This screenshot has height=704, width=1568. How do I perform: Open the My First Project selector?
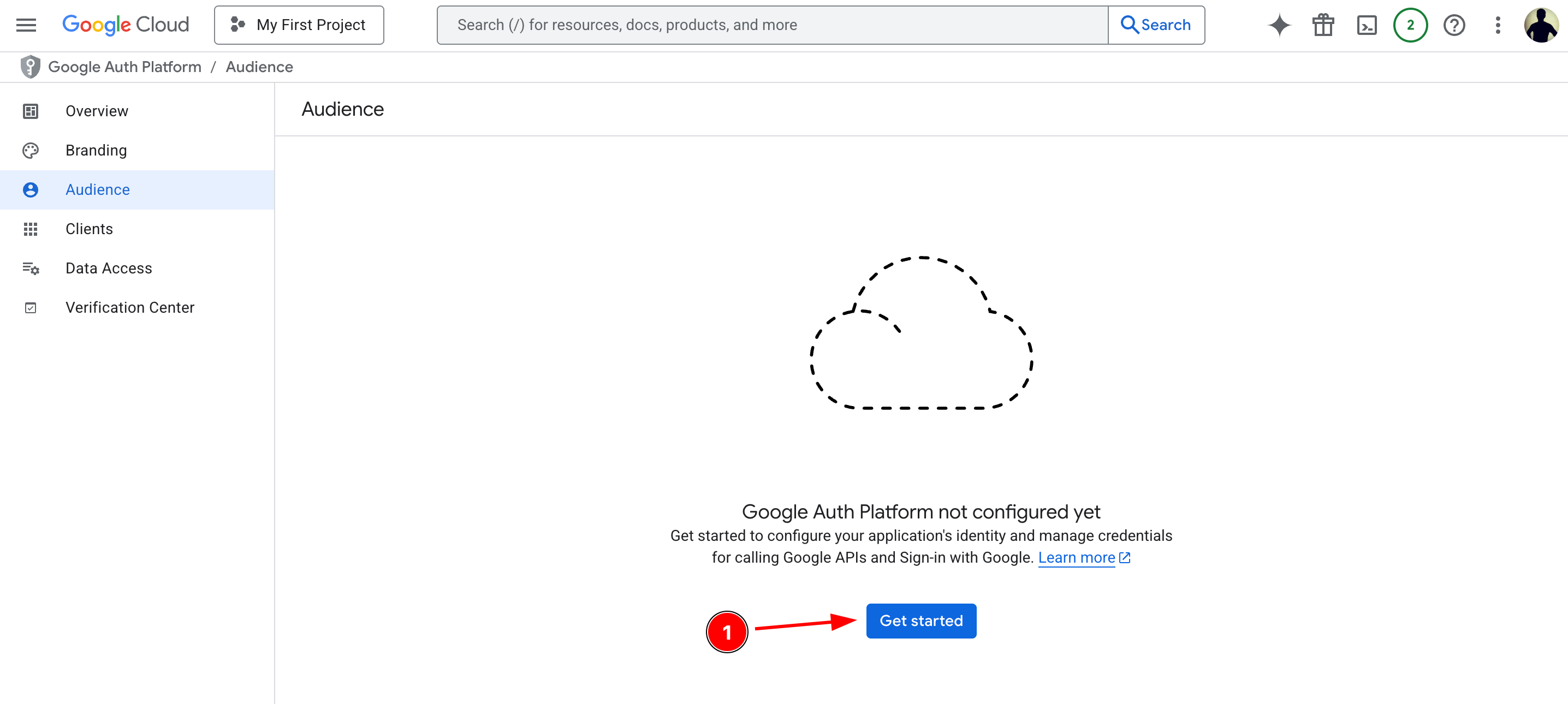299,25
